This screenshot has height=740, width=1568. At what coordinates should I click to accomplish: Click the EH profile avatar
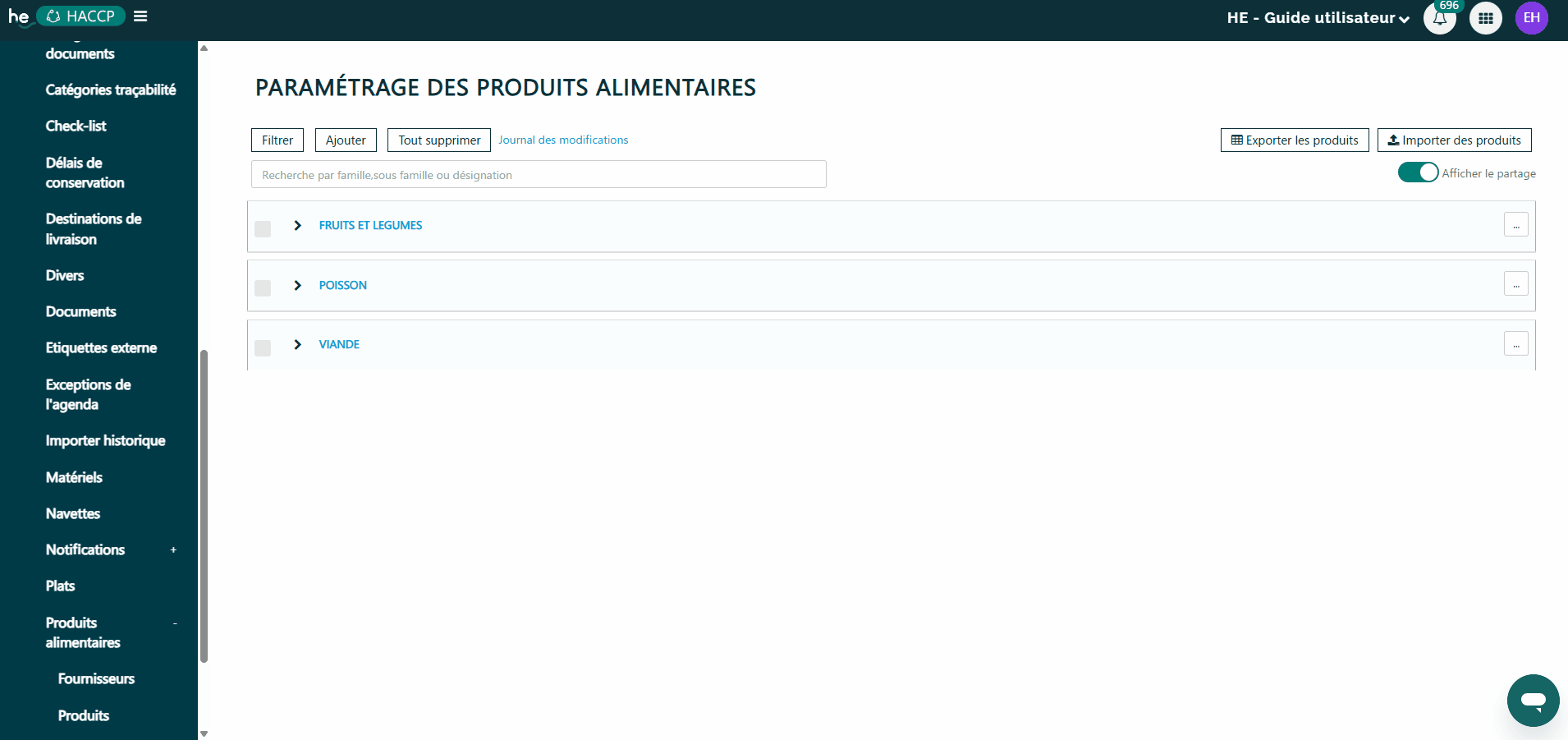point(1531,18)
